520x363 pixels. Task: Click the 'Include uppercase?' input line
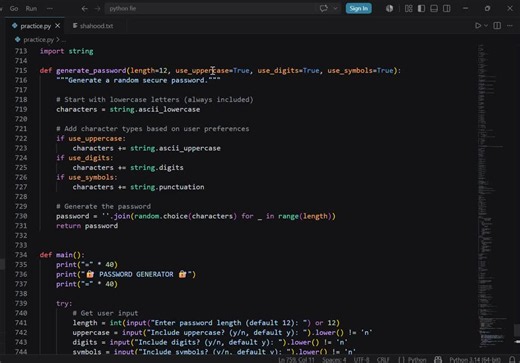click(222, 332)
